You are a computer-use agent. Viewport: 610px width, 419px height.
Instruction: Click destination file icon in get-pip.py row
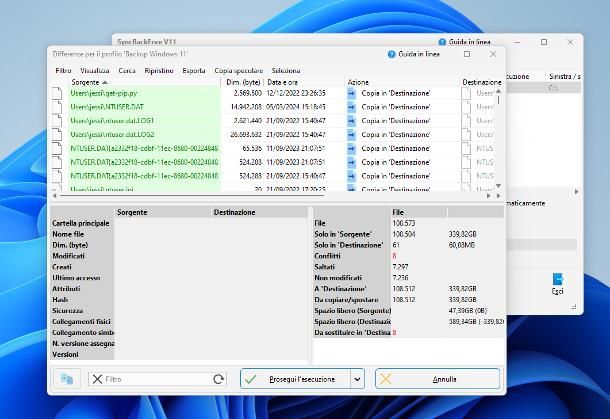click(x=466, y=93)
